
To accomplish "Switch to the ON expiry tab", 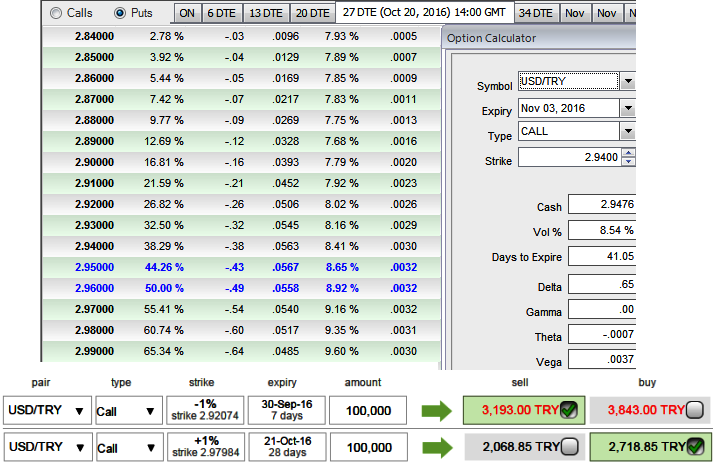I will pos(186,13).
